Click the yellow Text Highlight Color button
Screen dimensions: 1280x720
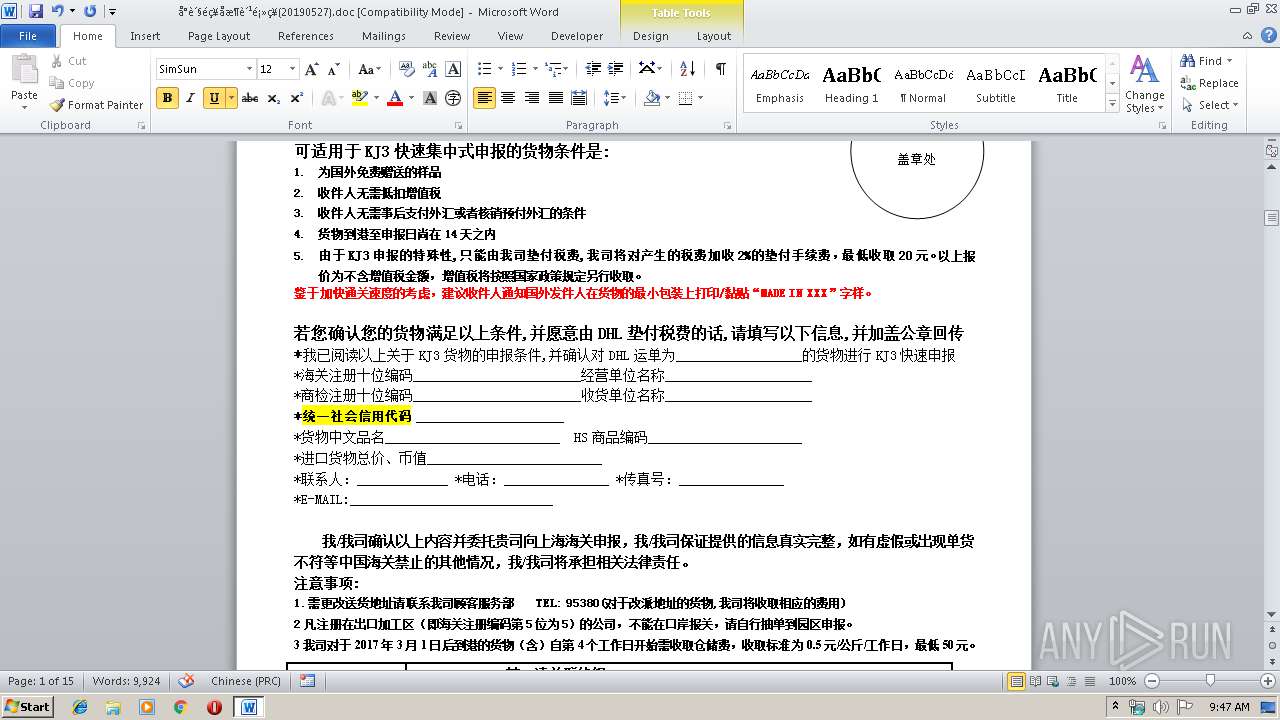coord(359,98)
